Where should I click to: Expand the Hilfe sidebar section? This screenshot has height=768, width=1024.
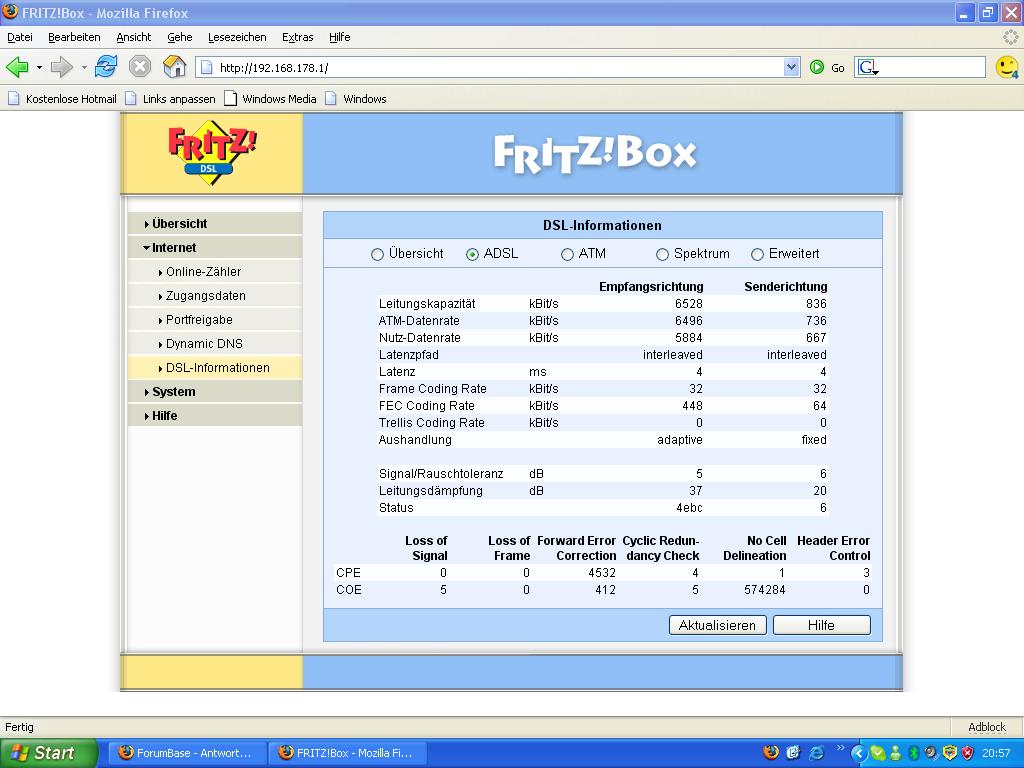click(215, 416)
